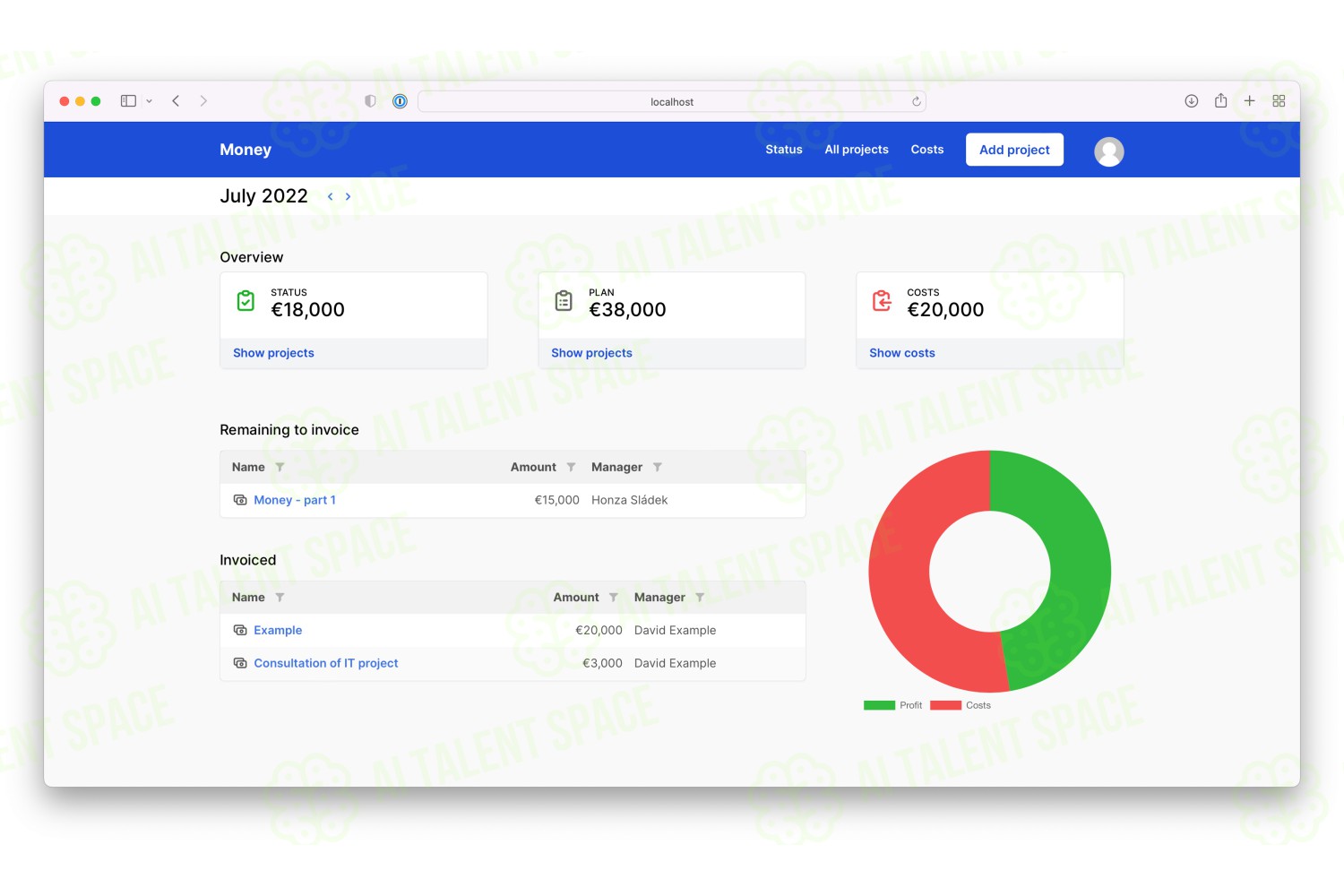Image resolution: width=1344 pixels, height=896 pixels.
Task: Toggle Profit legend green swatch
Action: point(879,705)
